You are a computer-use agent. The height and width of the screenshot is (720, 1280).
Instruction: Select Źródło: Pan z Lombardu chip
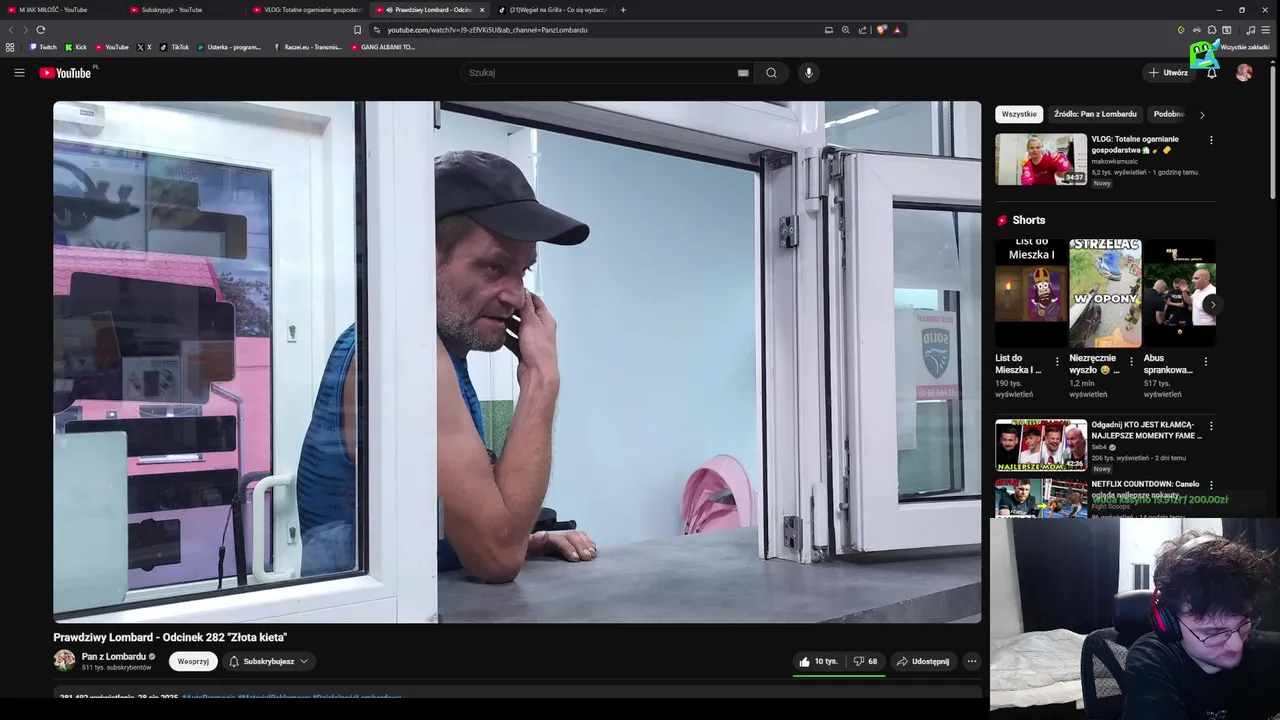pos(1095,114)
